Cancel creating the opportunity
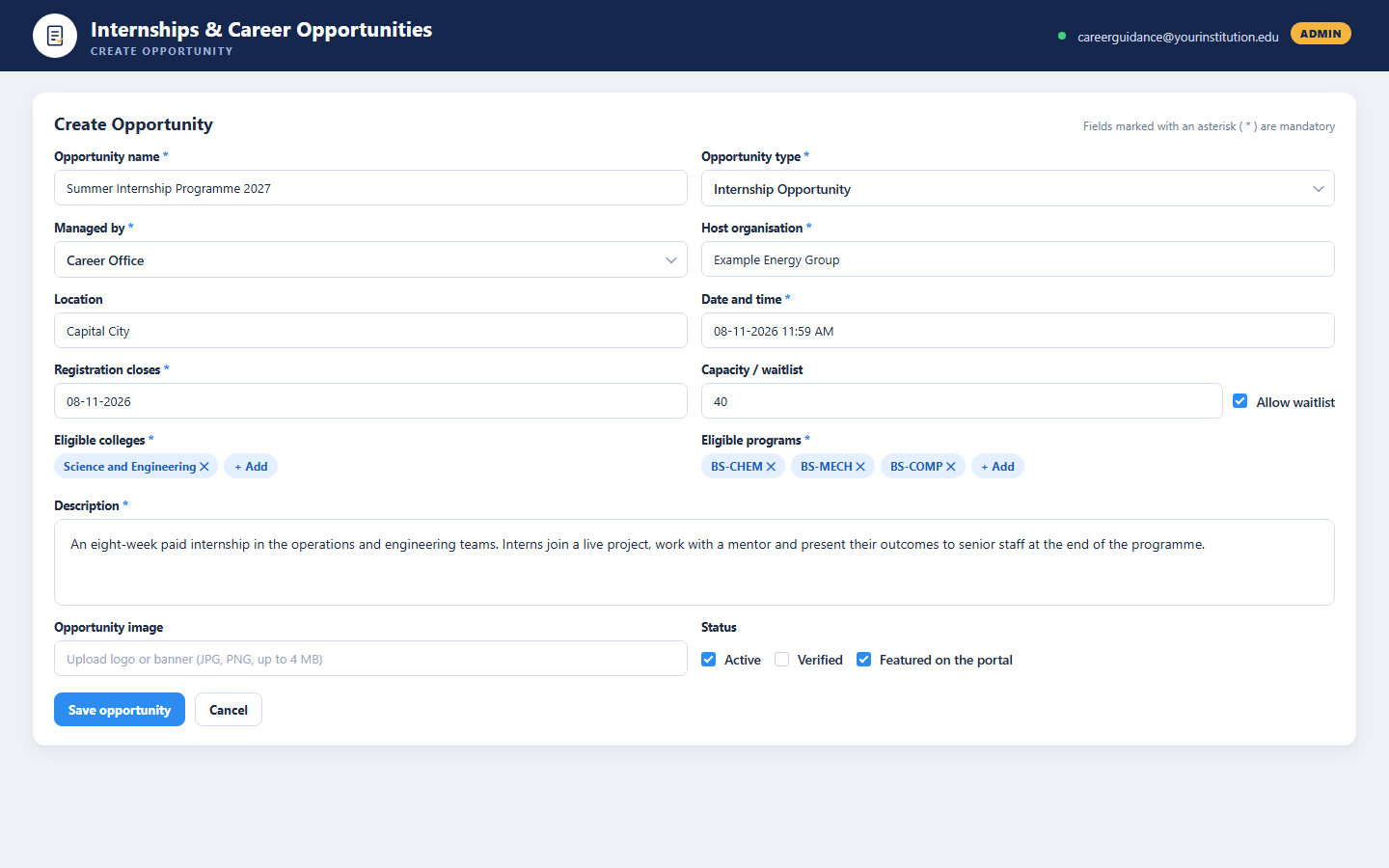The height and width of the screenshot is (868, 1389). click(229, 710)
